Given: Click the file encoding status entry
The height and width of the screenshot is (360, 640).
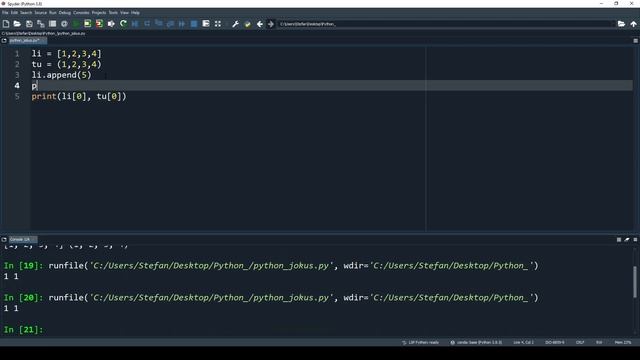Looking at the screenshot, I should tap(554, 342).
